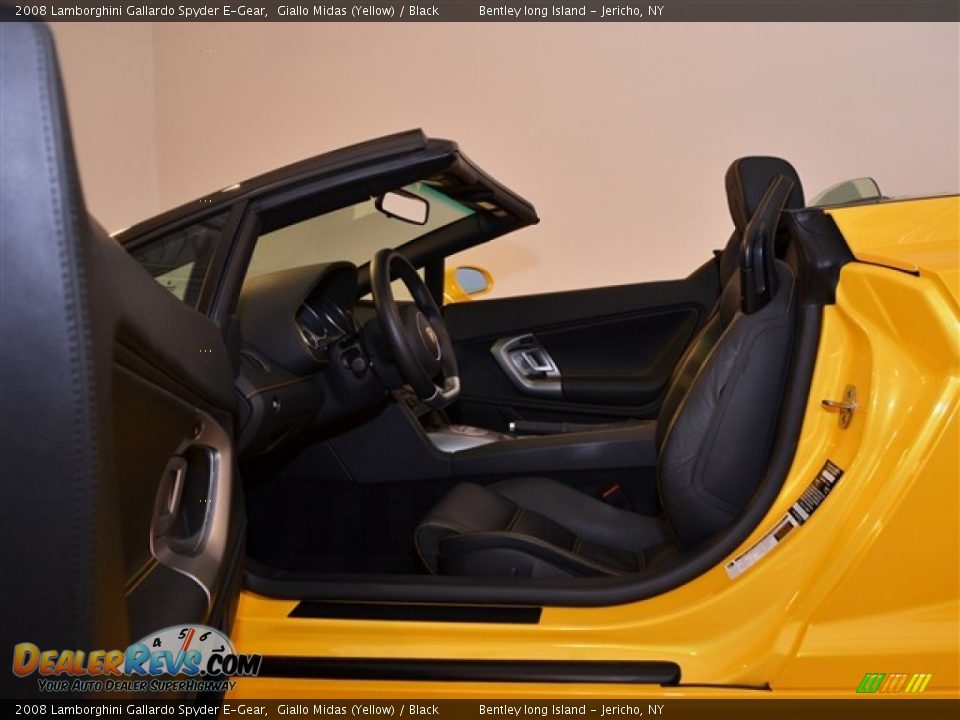Image resolution: width=960 pixels, height=720 pixels.
Task: Click the car interior photo
Action: pyautogui.click(x=480, y=360)
